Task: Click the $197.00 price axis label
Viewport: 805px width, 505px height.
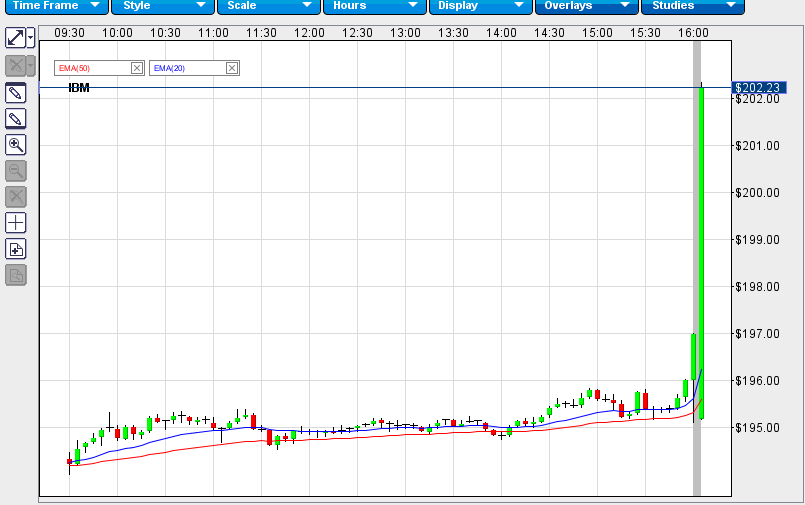Action: 757,334
